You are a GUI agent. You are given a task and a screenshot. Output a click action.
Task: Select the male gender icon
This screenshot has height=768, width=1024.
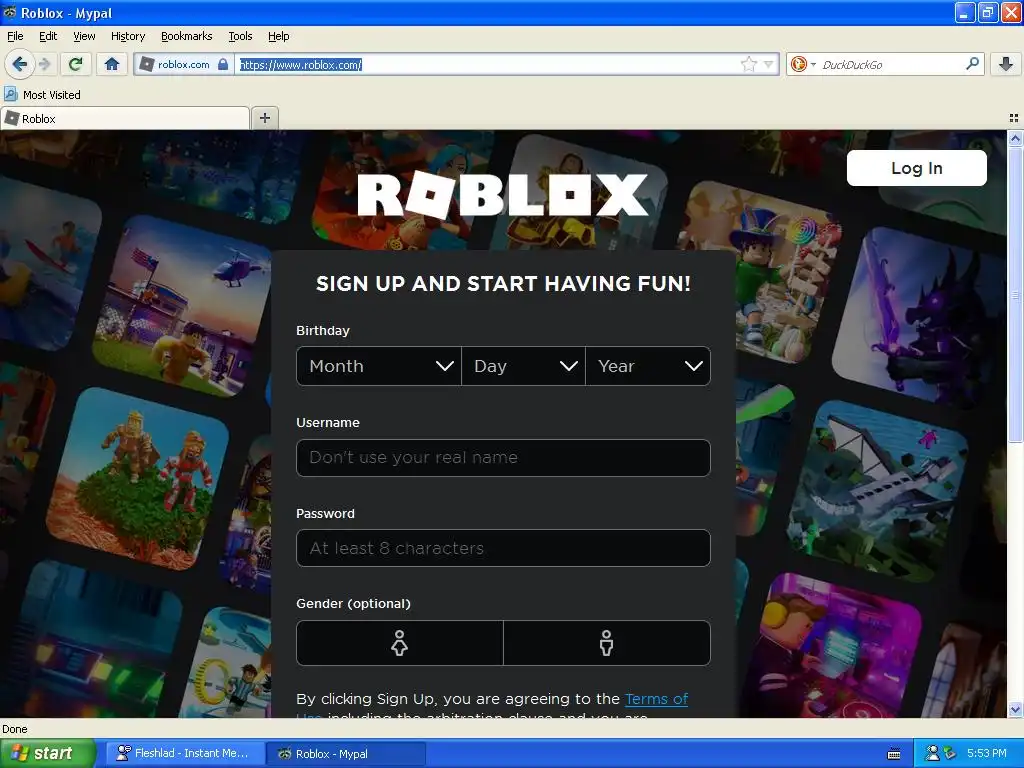(607, 643)
